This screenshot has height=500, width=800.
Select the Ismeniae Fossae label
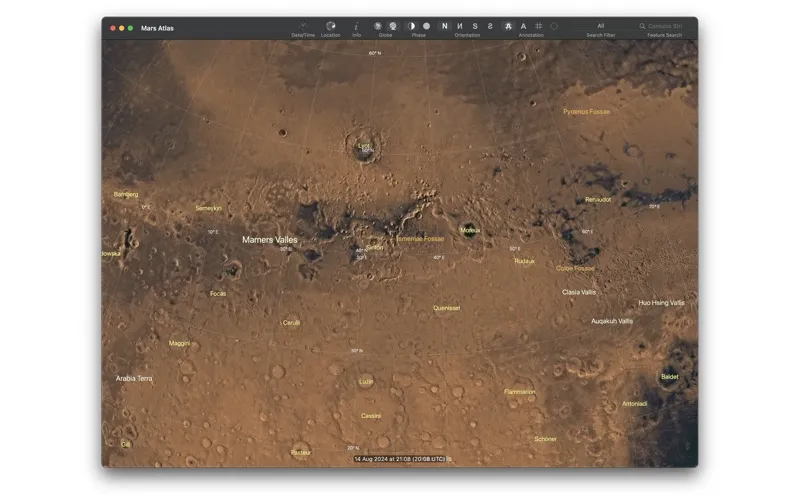[x=420, y=239]
